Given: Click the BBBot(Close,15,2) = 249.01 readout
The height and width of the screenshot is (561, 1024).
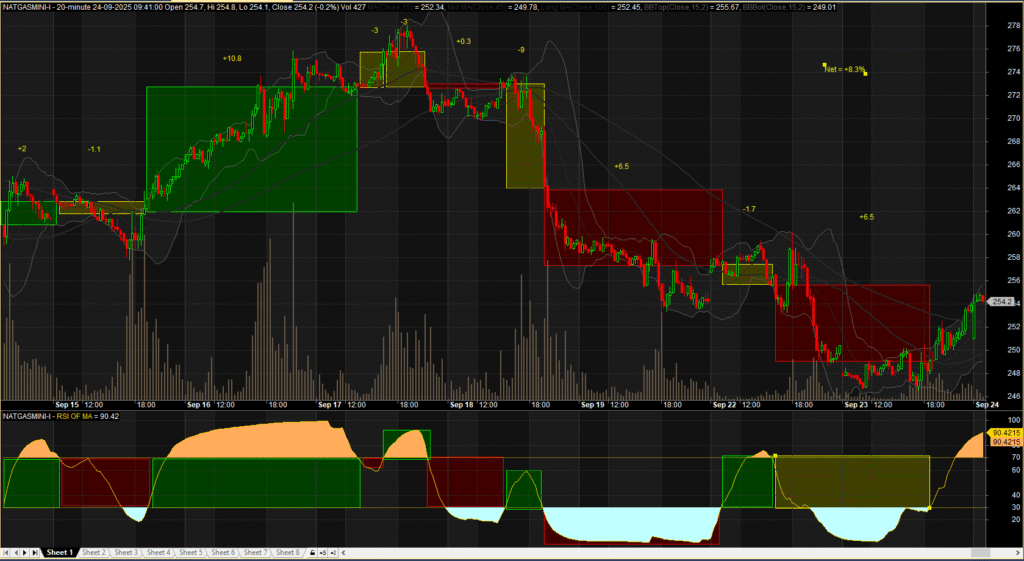Looking at the screenshot, I should 789,7.
